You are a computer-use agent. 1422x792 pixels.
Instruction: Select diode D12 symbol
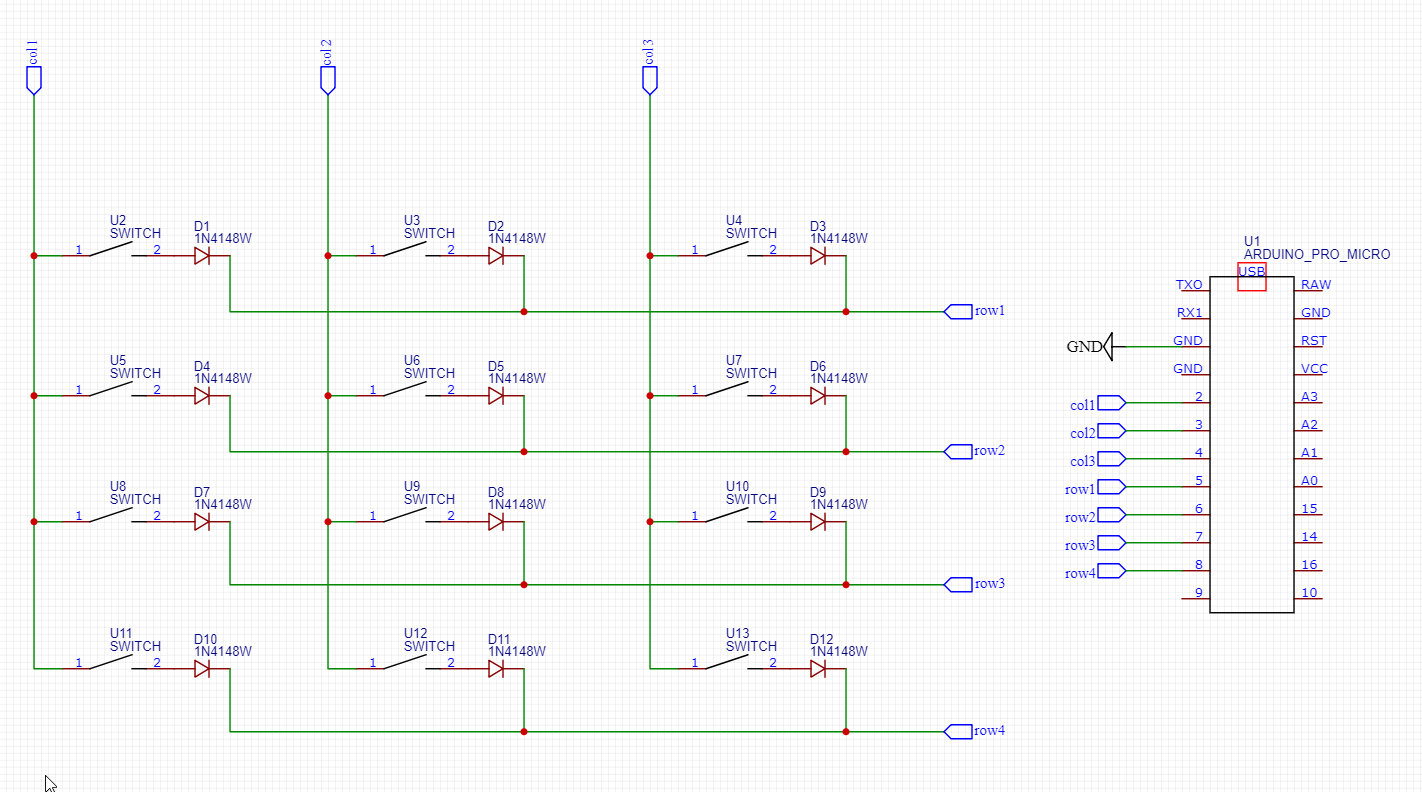[818, 669]
